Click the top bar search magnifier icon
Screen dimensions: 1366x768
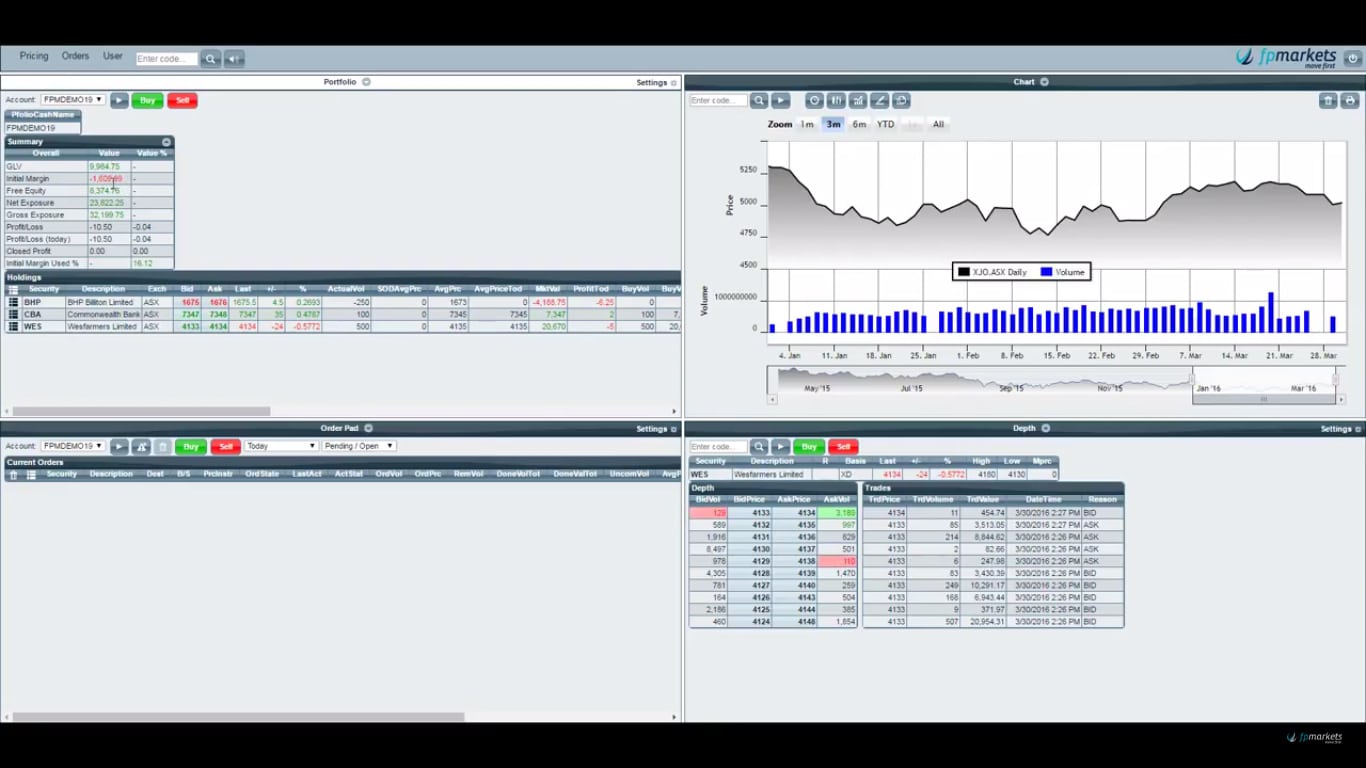click(210, 59)
